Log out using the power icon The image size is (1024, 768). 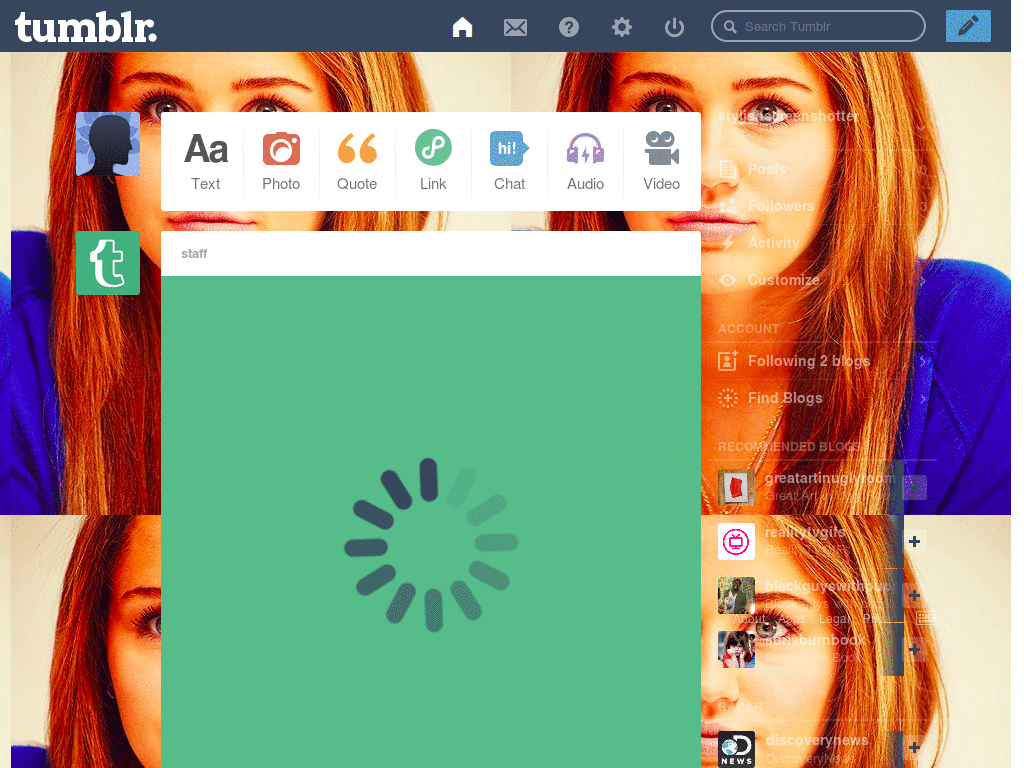pyautogui.click(x=674, y=27)
